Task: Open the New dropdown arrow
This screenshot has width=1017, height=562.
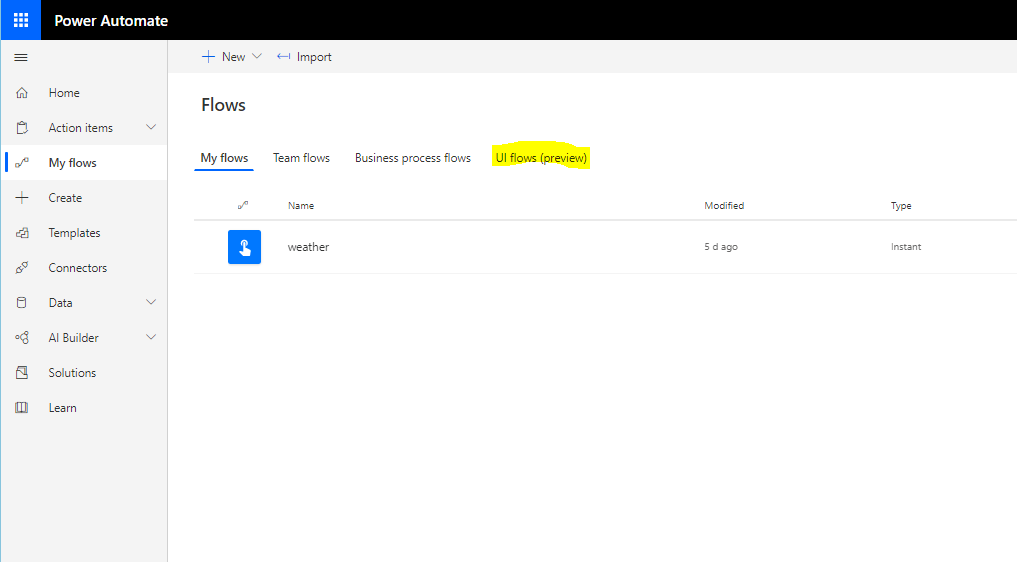Action: [257, 56]
